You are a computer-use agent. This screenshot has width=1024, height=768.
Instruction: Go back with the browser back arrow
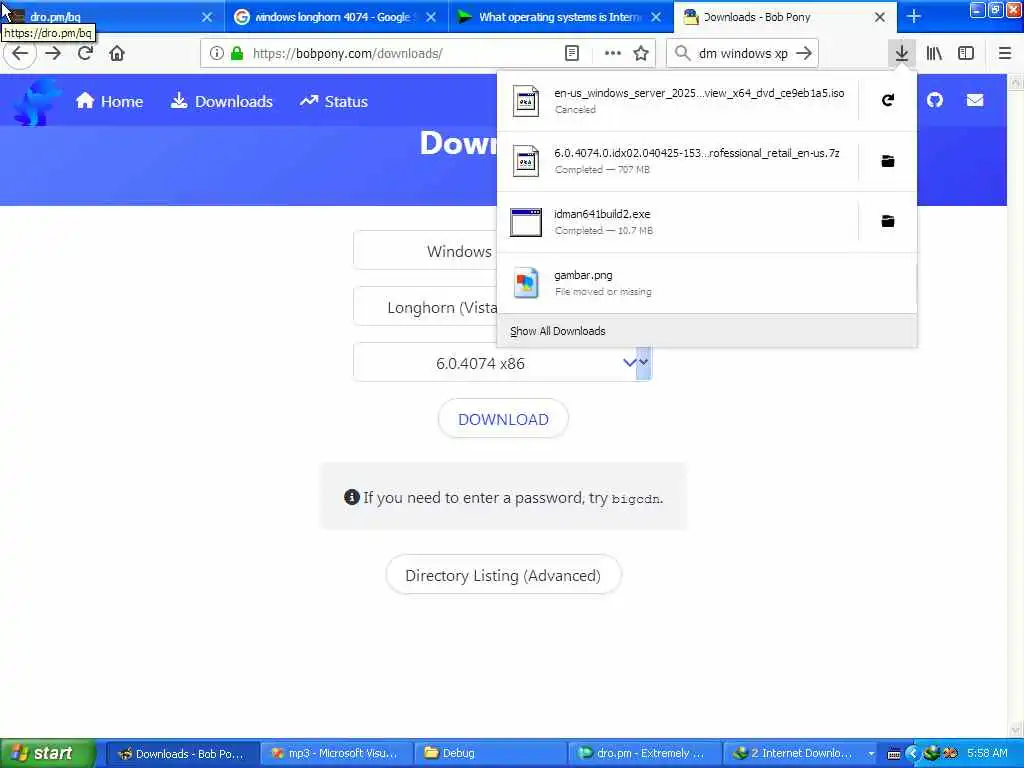pos(20,54)
